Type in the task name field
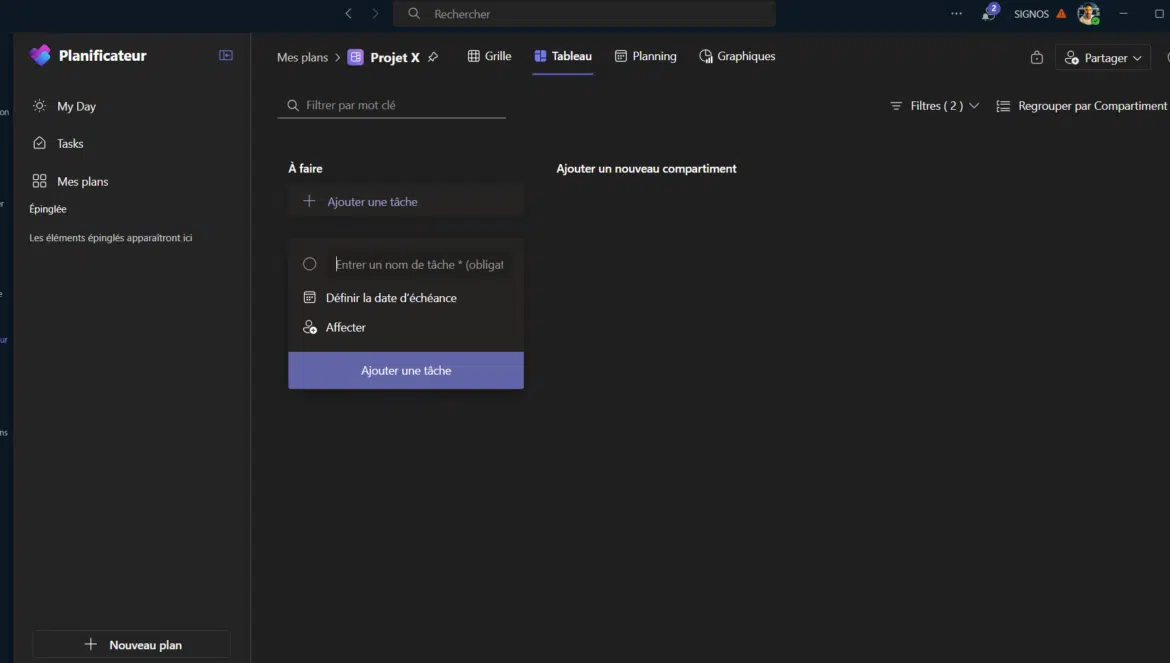 [419, 265]
